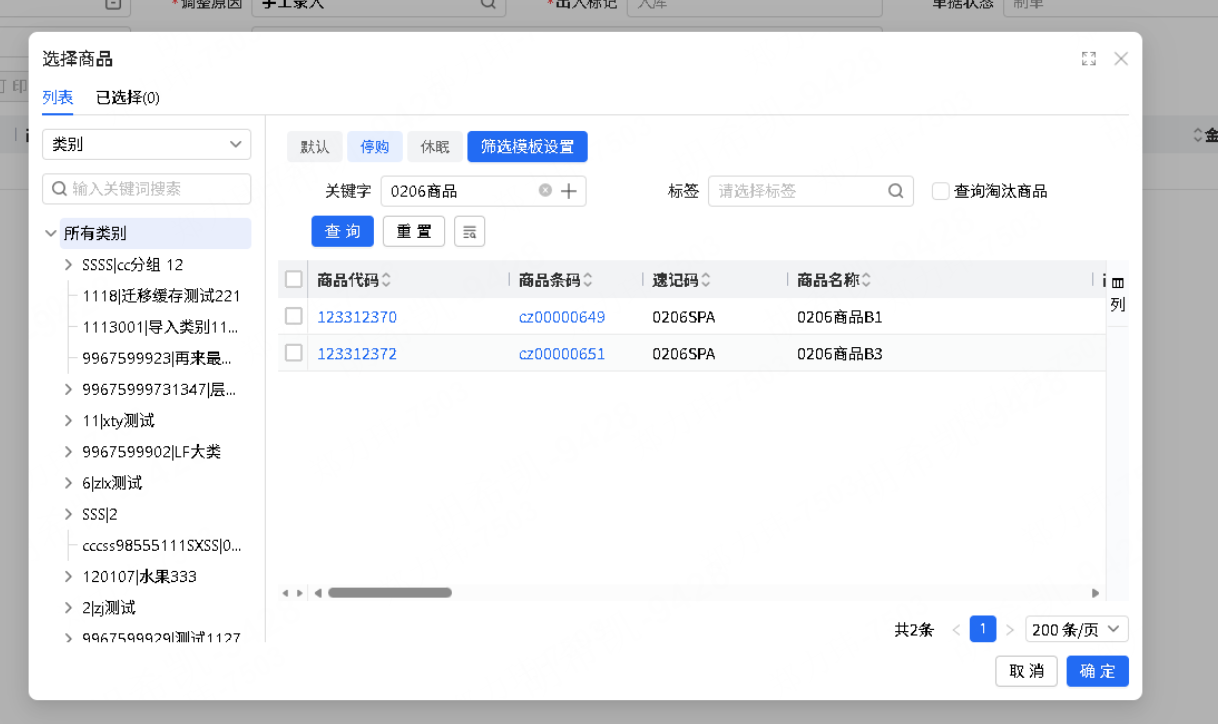Check the row for 123312370

click(x=293, y=316)
